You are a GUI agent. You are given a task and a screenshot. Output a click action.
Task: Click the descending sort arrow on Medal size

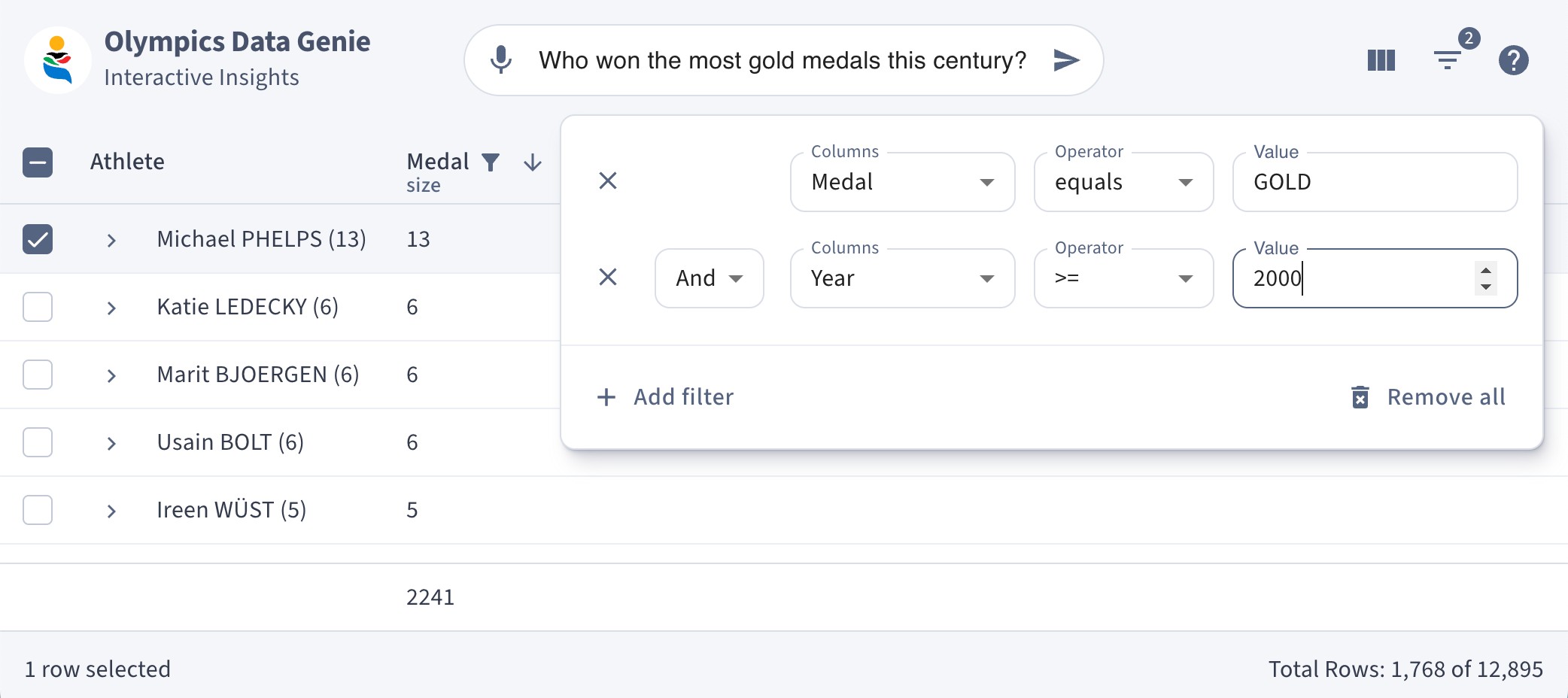point(532,162)
